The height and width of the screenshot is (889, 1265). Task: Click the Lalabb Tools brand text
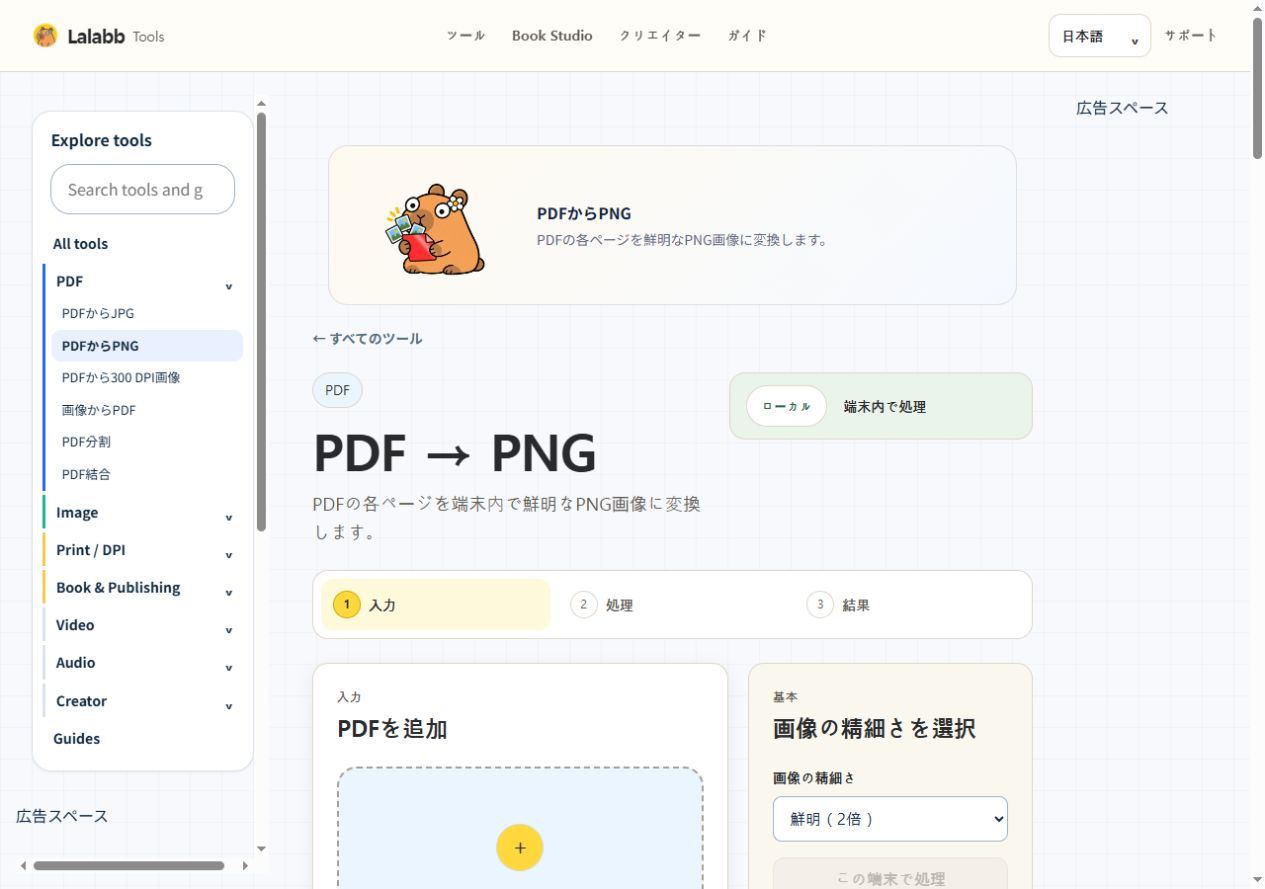(x=116, y=36)
